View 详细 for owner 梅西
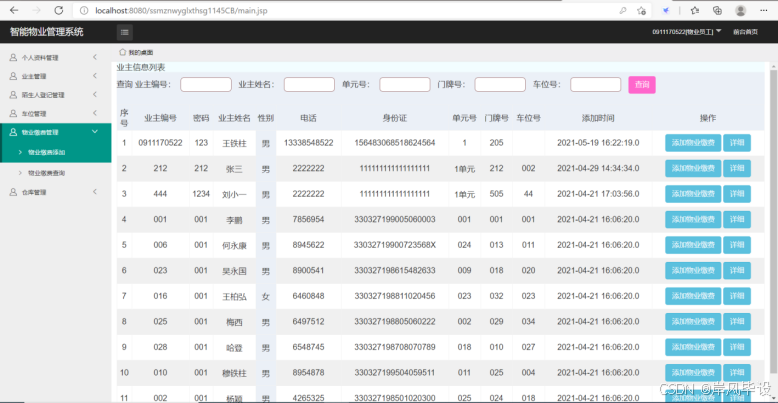Viewport: 778px width, 403px height. tap(737, 322)
